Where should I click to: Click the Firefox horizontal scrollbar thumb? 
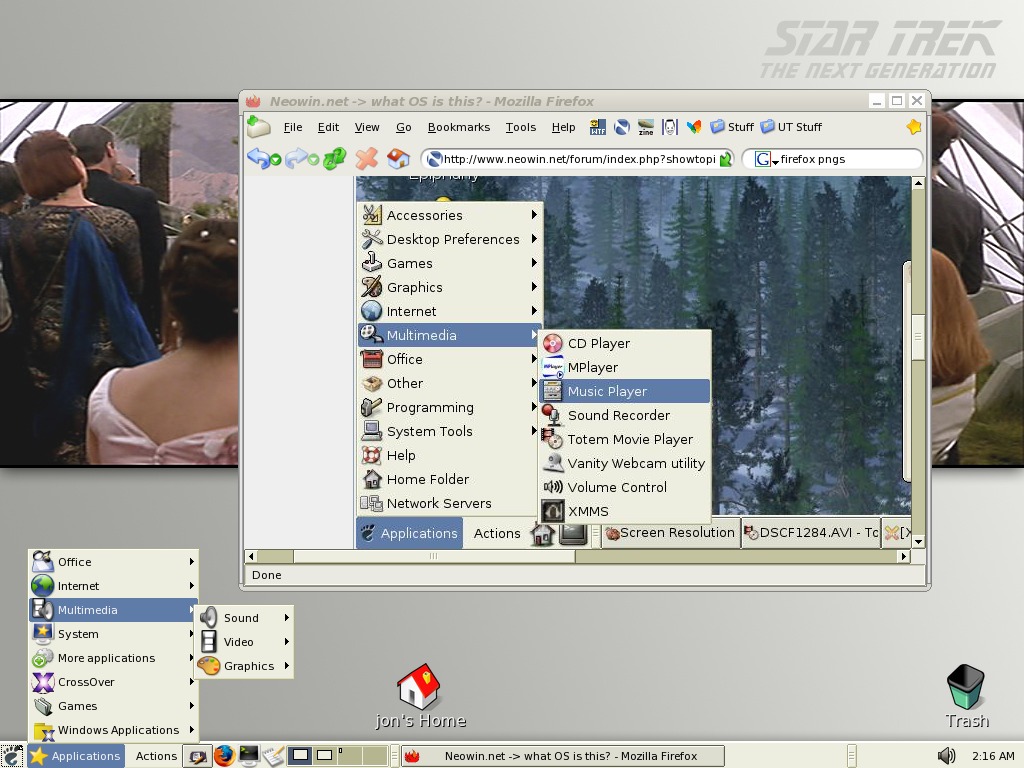434,556
